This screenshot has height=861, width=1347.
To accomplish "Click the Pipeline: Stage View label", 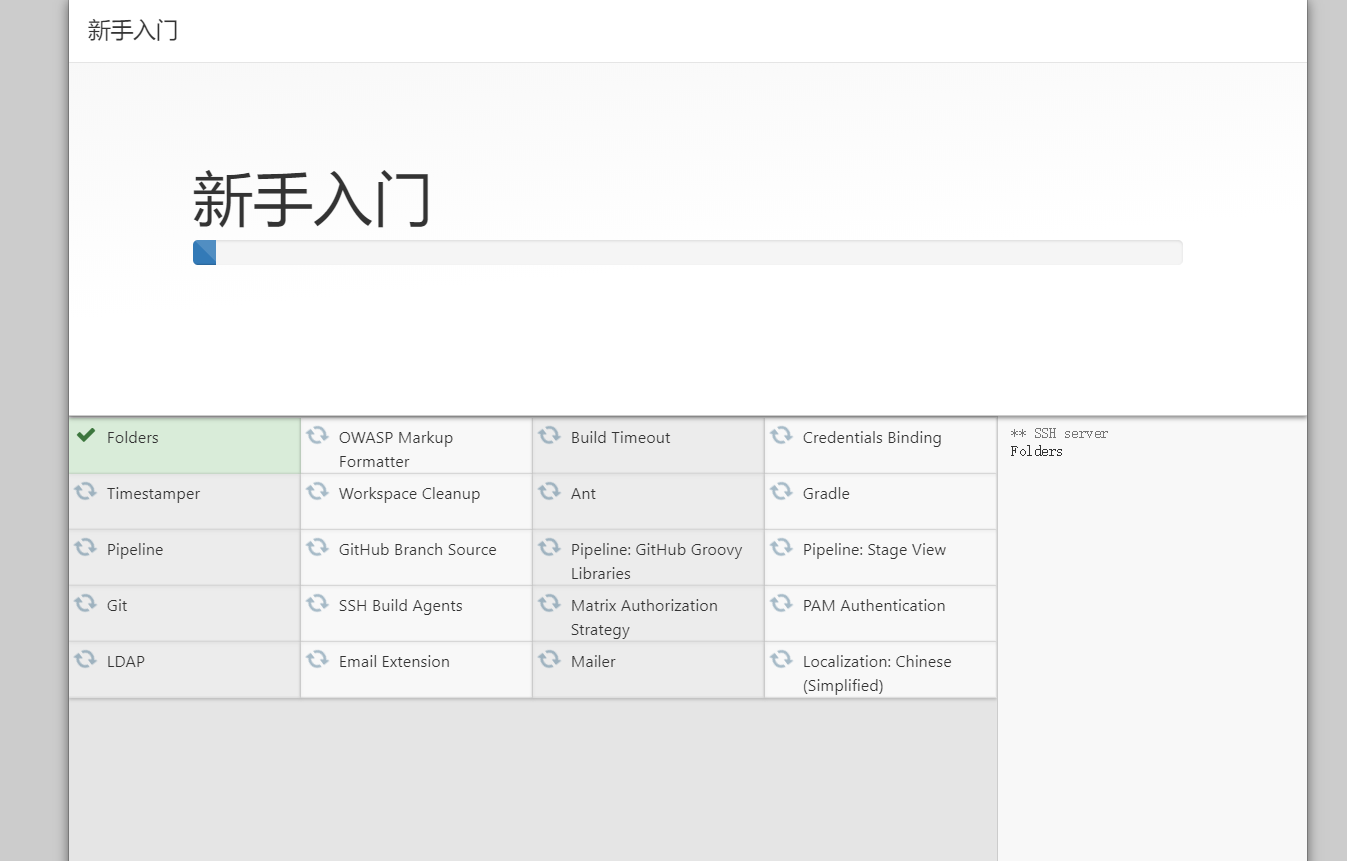I will click(x=874, y=550).
